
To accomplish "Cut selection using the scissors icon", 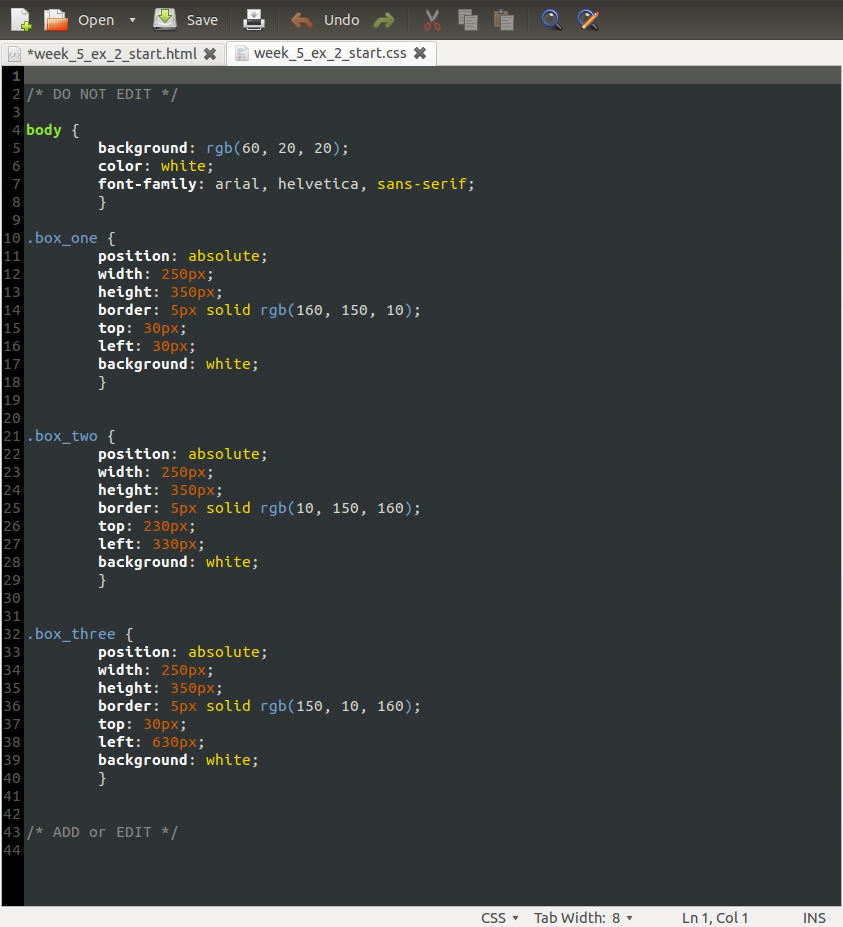I will pos(432,19).
